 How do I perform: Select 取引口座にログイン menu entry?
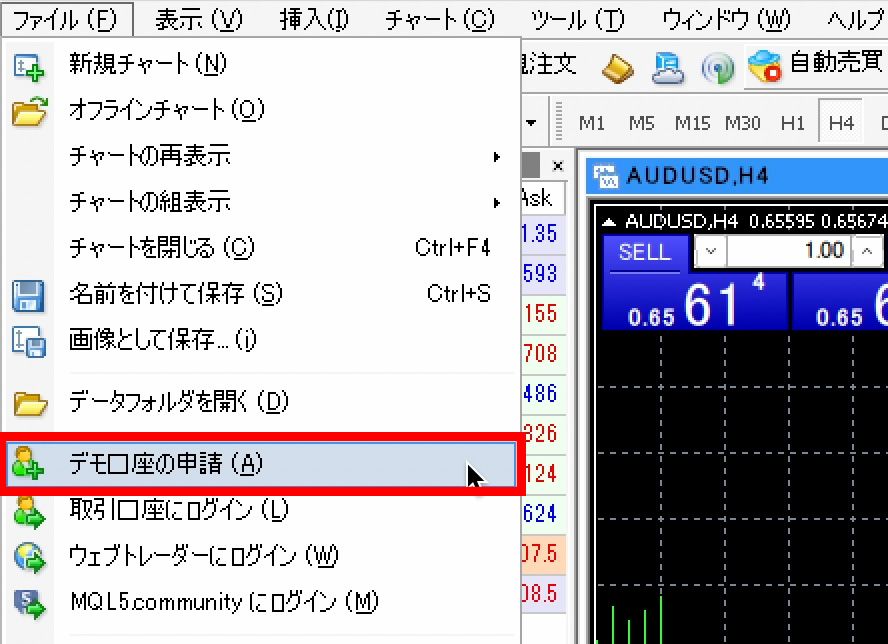click(x=178, y=510)
